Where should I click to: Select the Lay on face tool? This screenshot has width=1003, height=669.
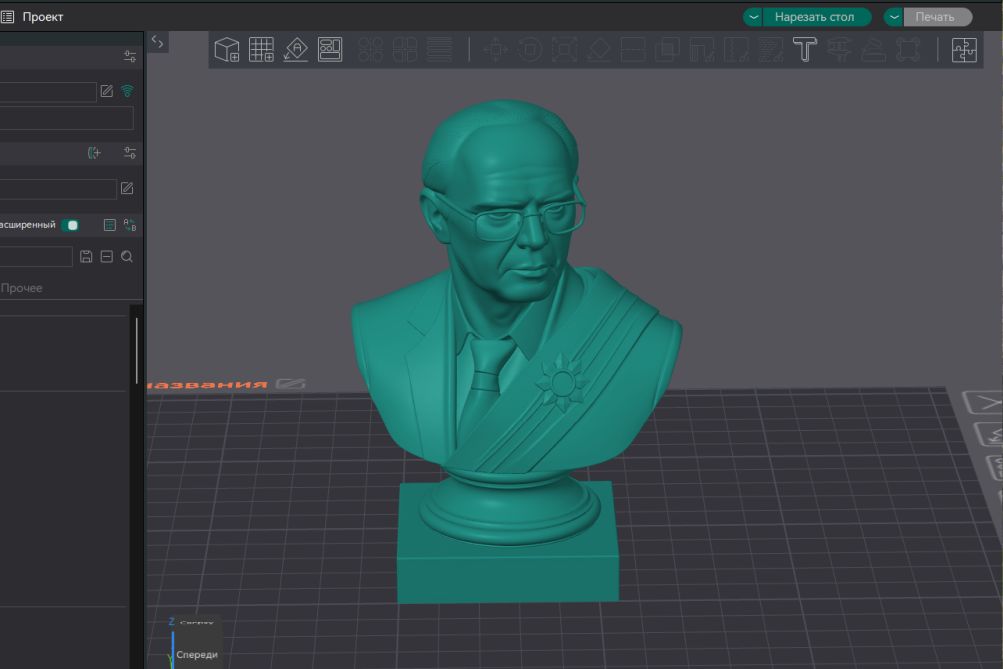599,49
